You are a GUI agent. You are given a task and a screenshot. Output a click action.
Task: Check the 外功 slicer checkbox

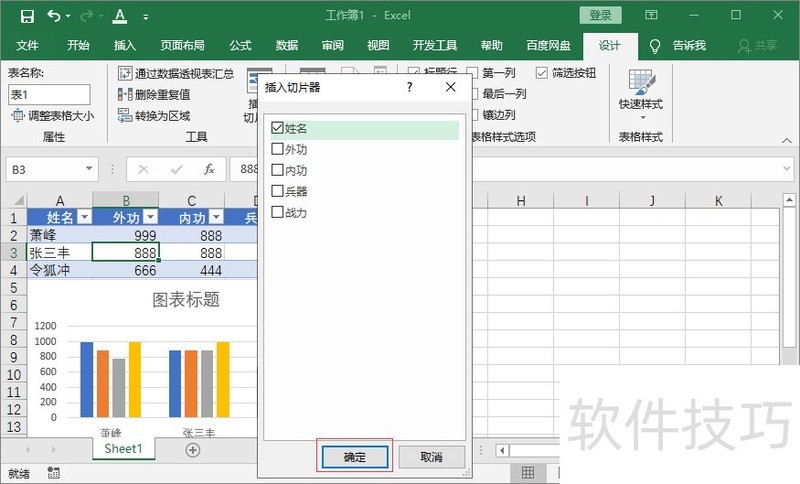[x=277, y=149]
